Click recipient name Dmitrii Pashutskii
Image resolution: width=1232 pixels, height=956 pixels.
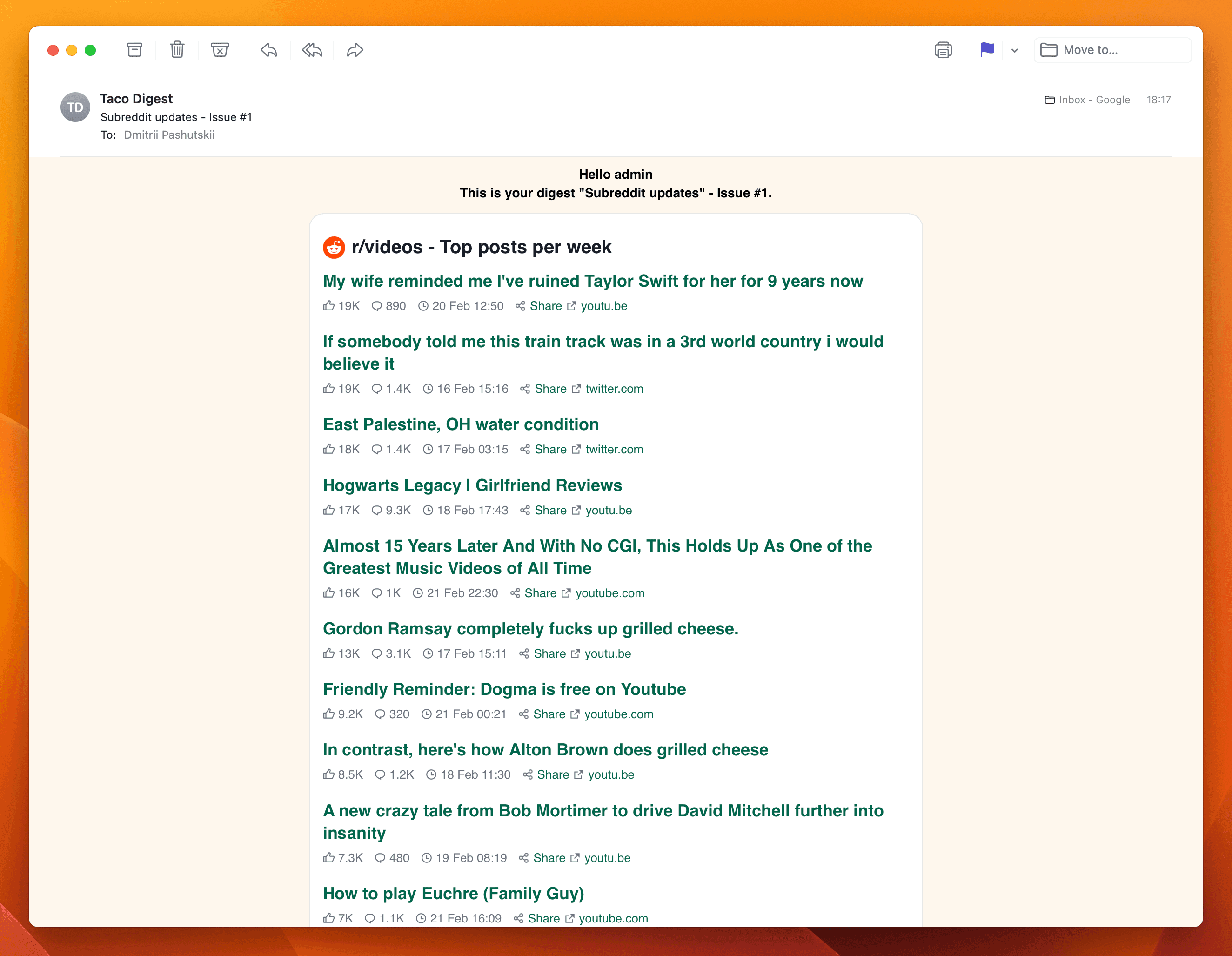pyautogui.click(x=169, y=135)
